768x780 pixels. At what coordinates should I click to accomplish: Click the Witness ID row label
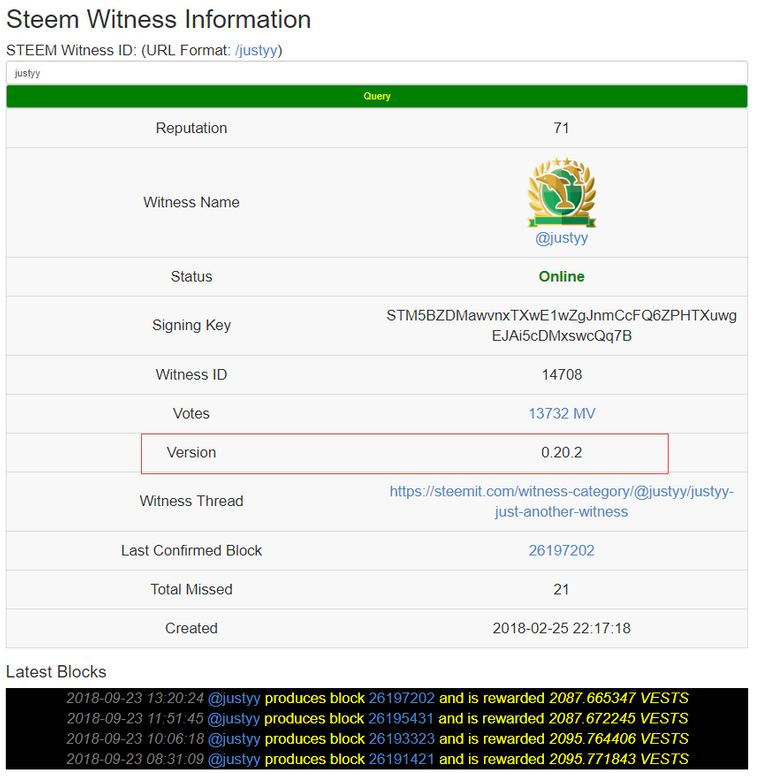(192, 375)
